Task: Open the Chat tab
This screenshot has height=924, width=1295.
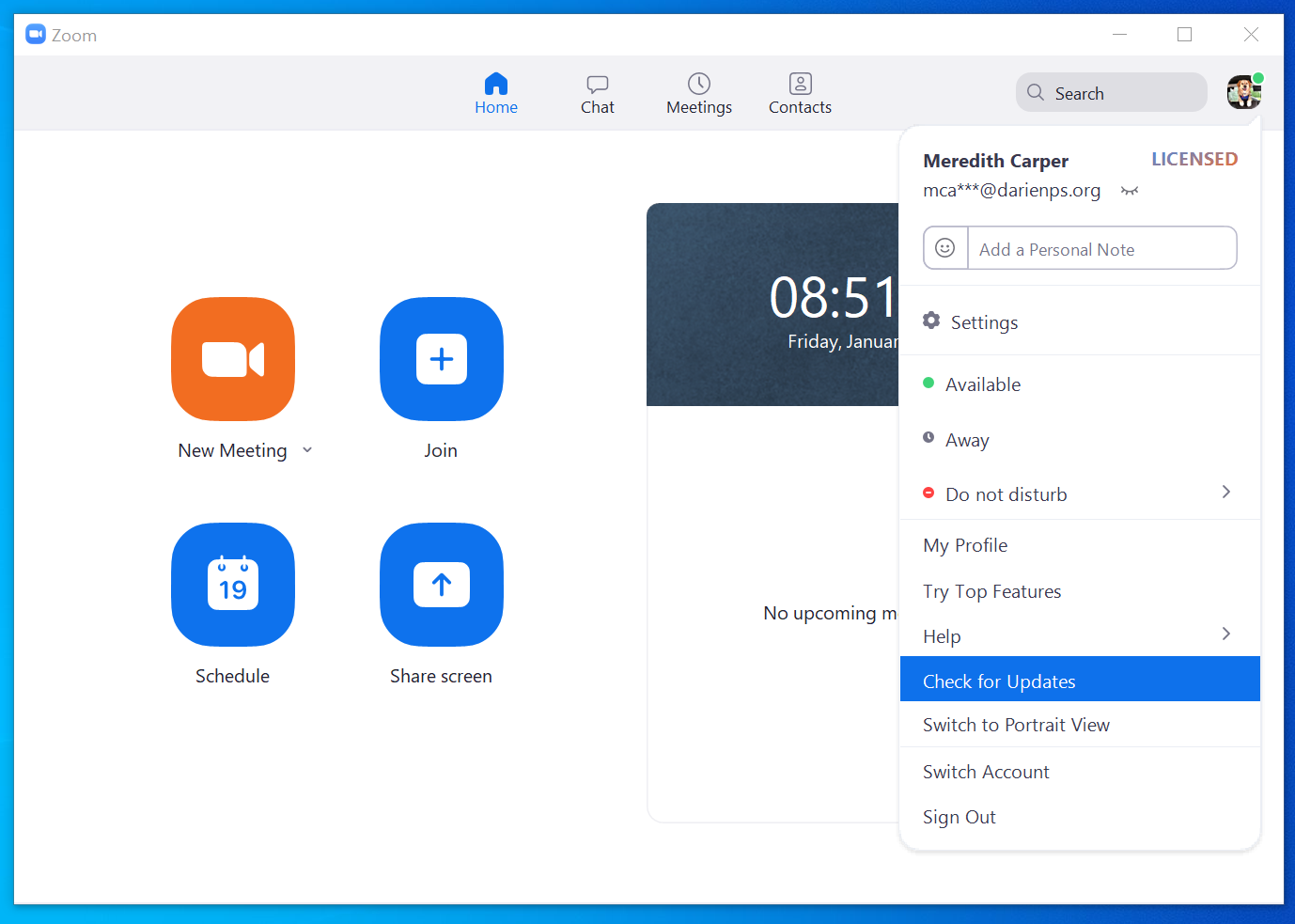Action: pyautogui.click(x=598, y=94)
